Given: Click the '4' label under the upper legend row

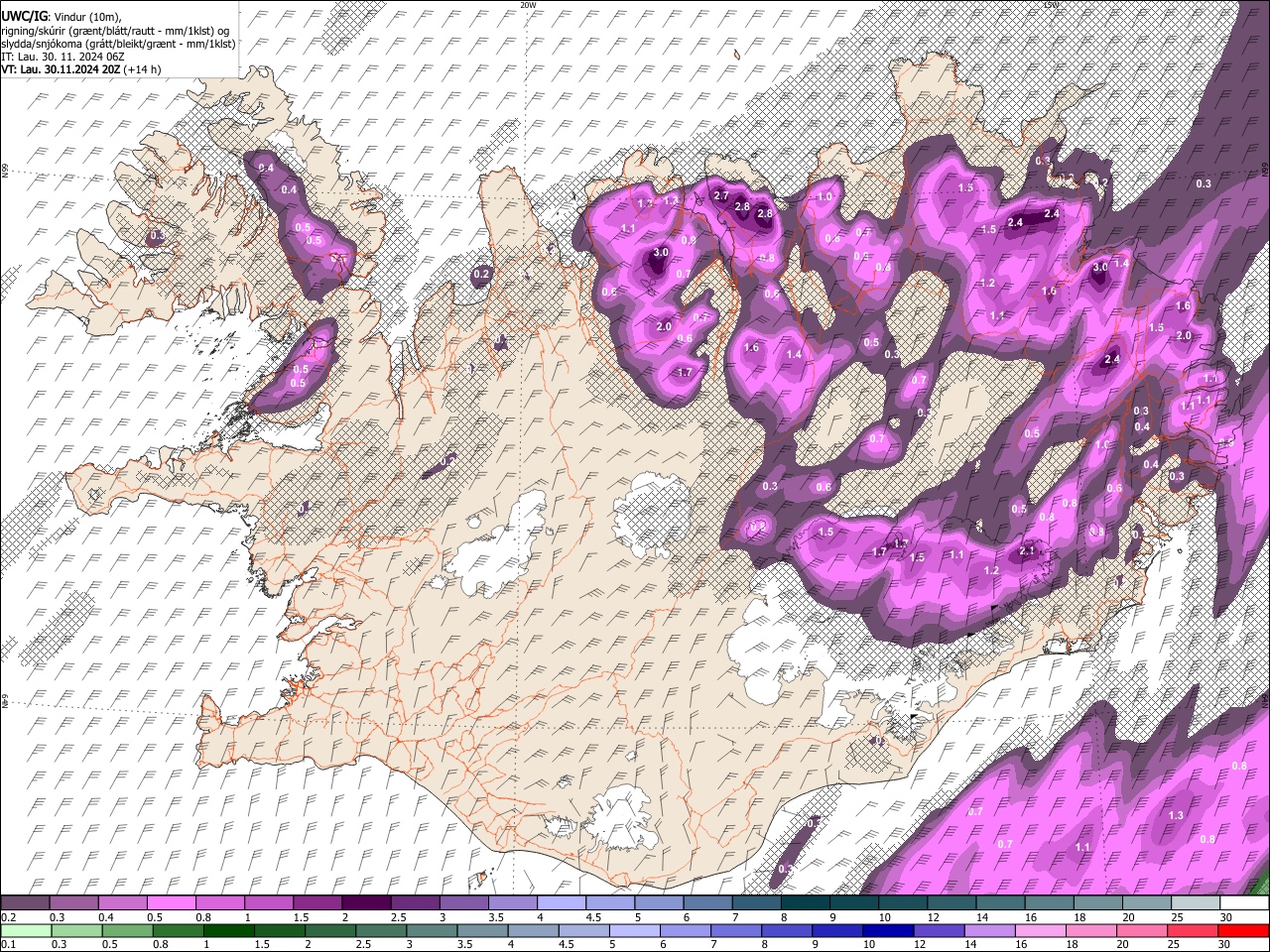Looking at the screenshot, I should coord(540,917).
